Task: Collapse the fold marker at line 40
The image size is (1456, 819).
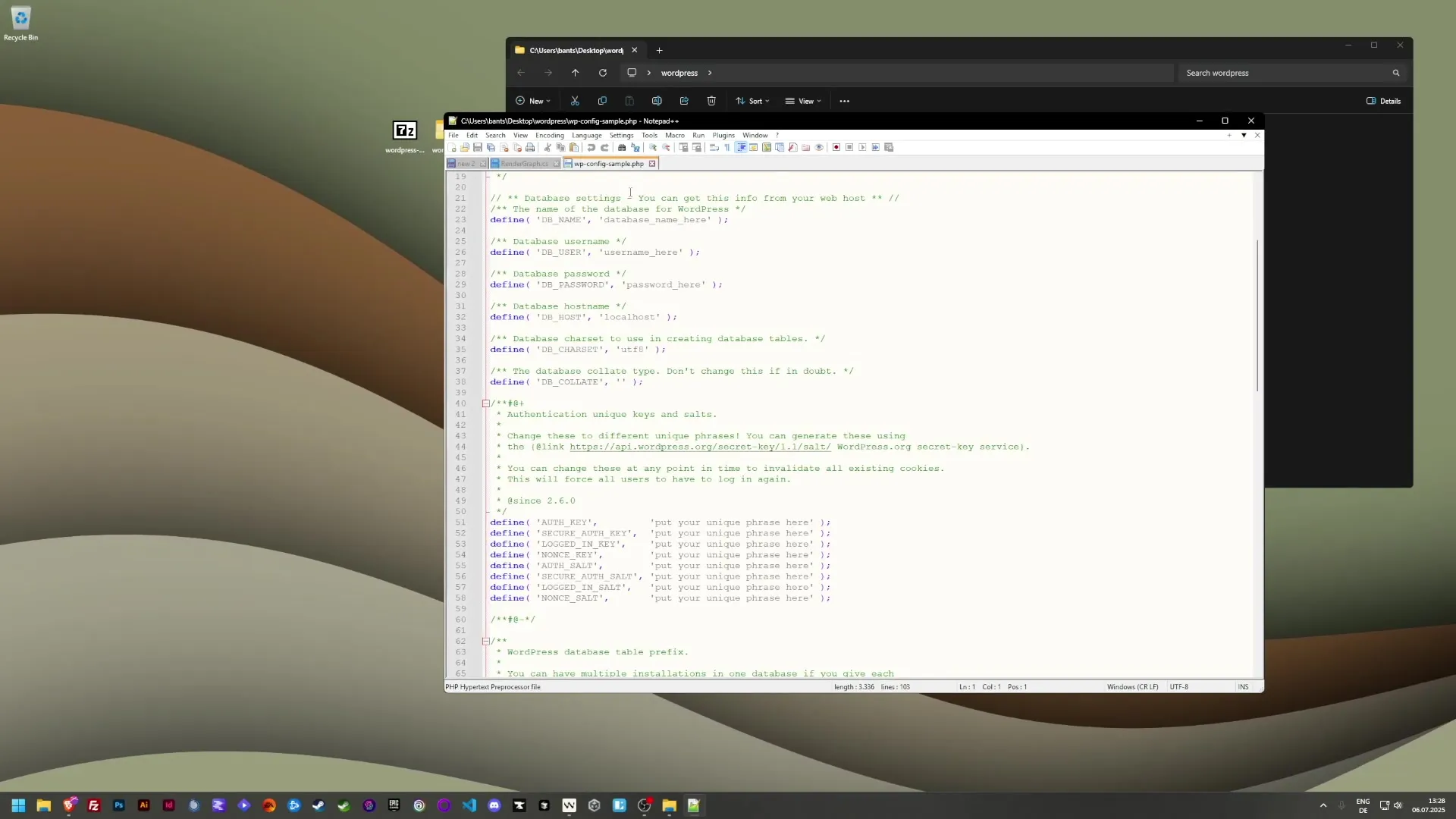Action: [486, 403]
